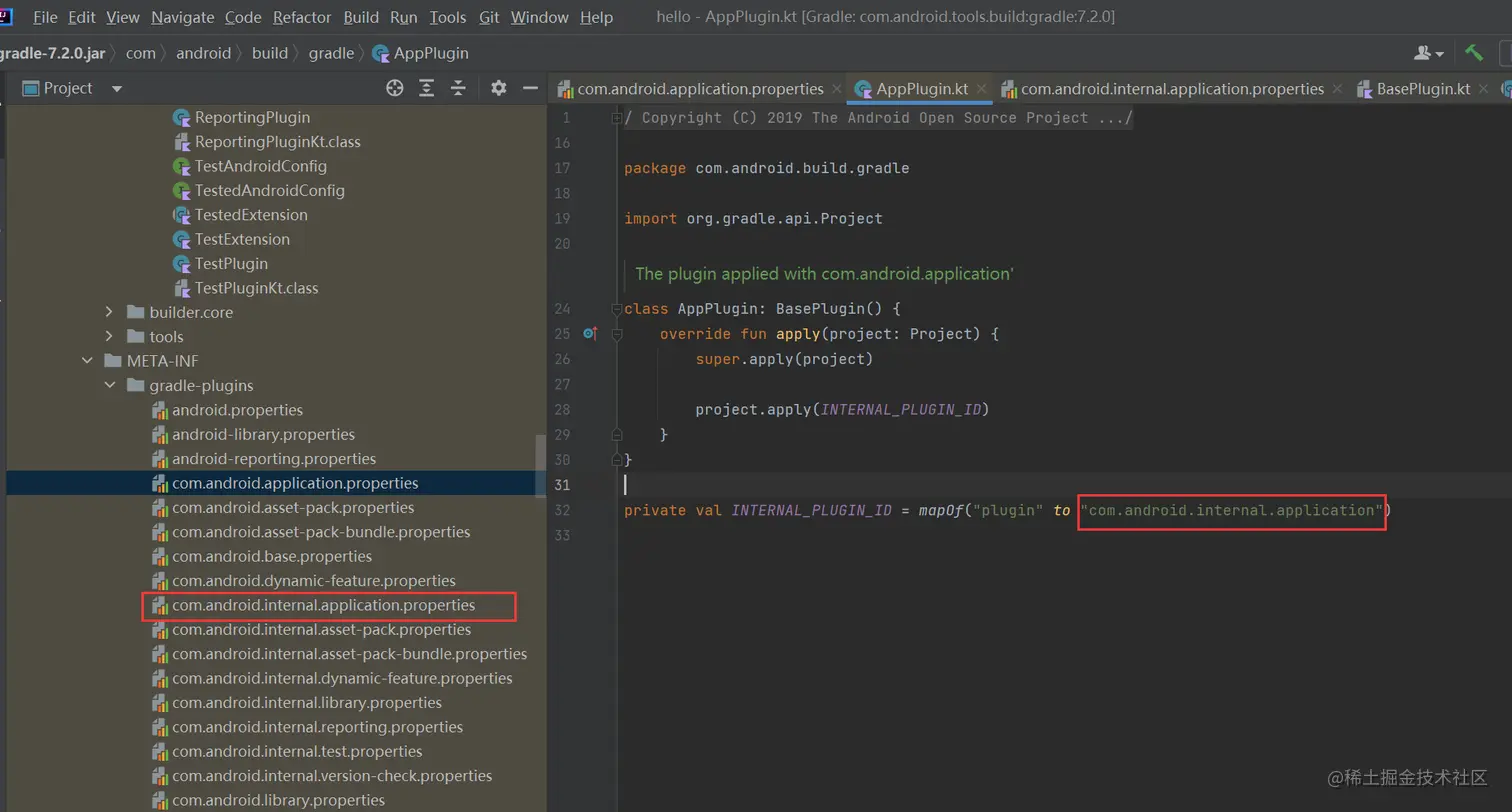Click the TestExtension class icon
This screenshot has width=1512, height=812.
(181, 239)
